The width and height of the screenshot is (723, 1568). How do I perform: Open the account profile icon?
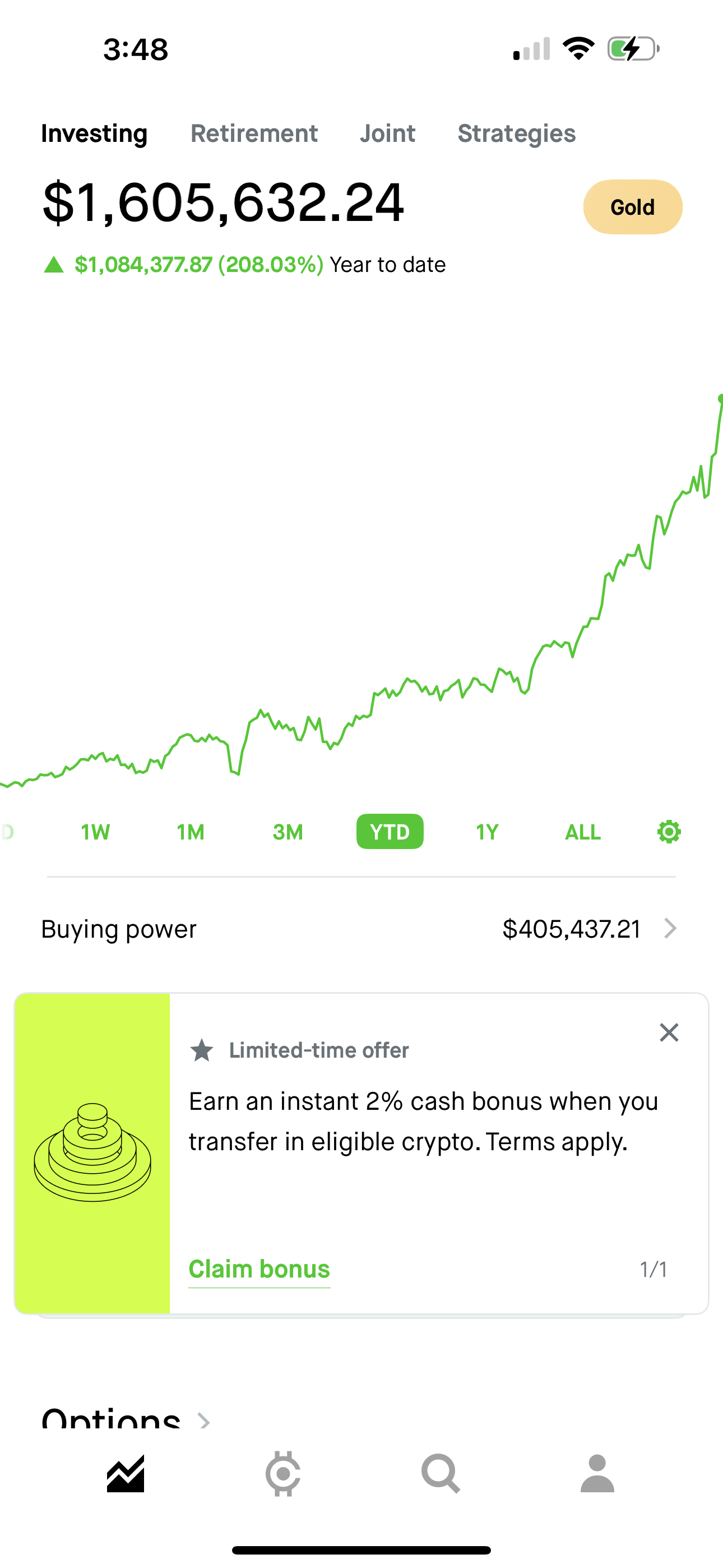(x=597, y=1474)
